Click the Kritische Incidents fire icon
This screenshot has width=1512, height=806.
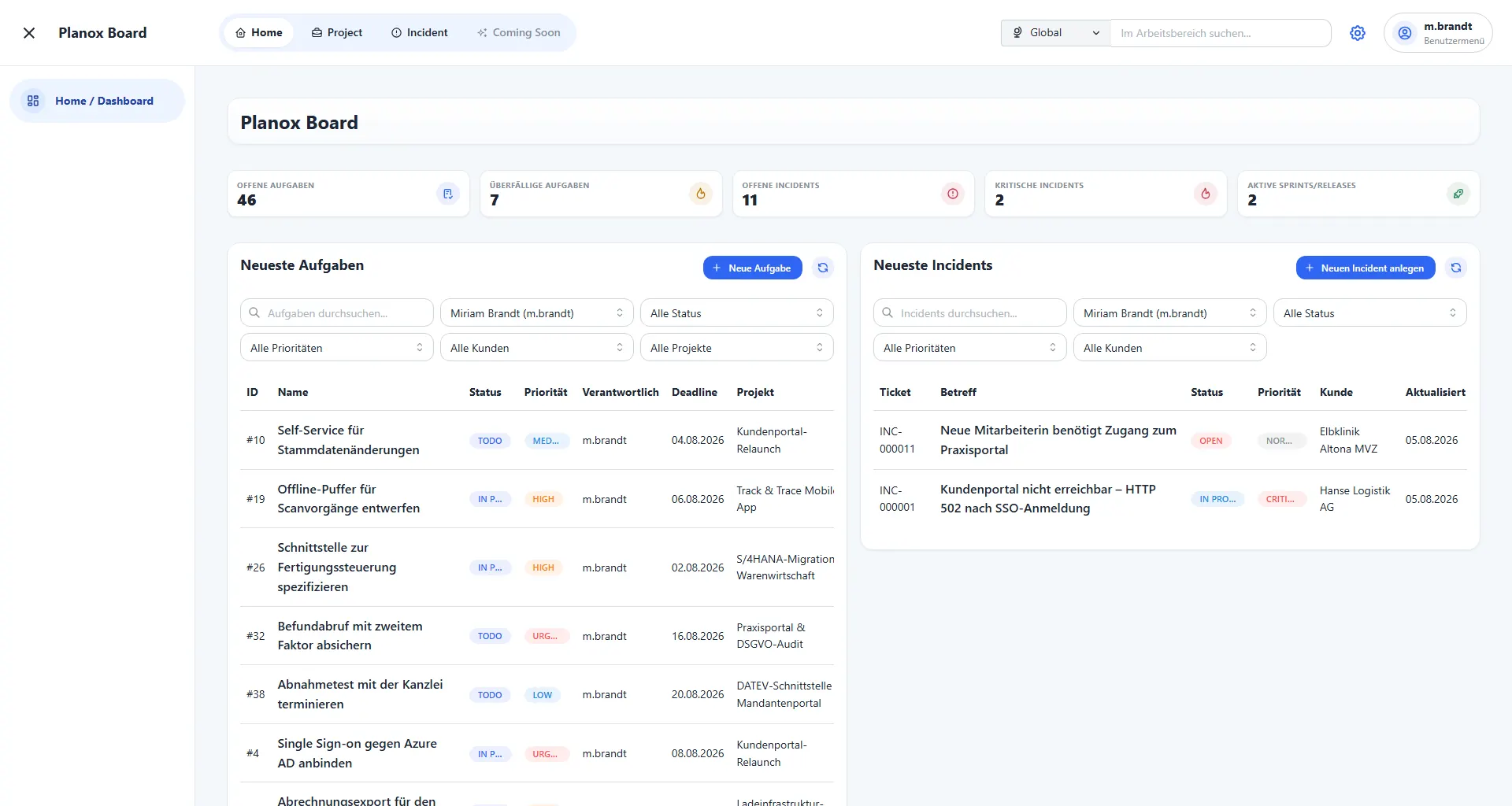pos(1206,194)
